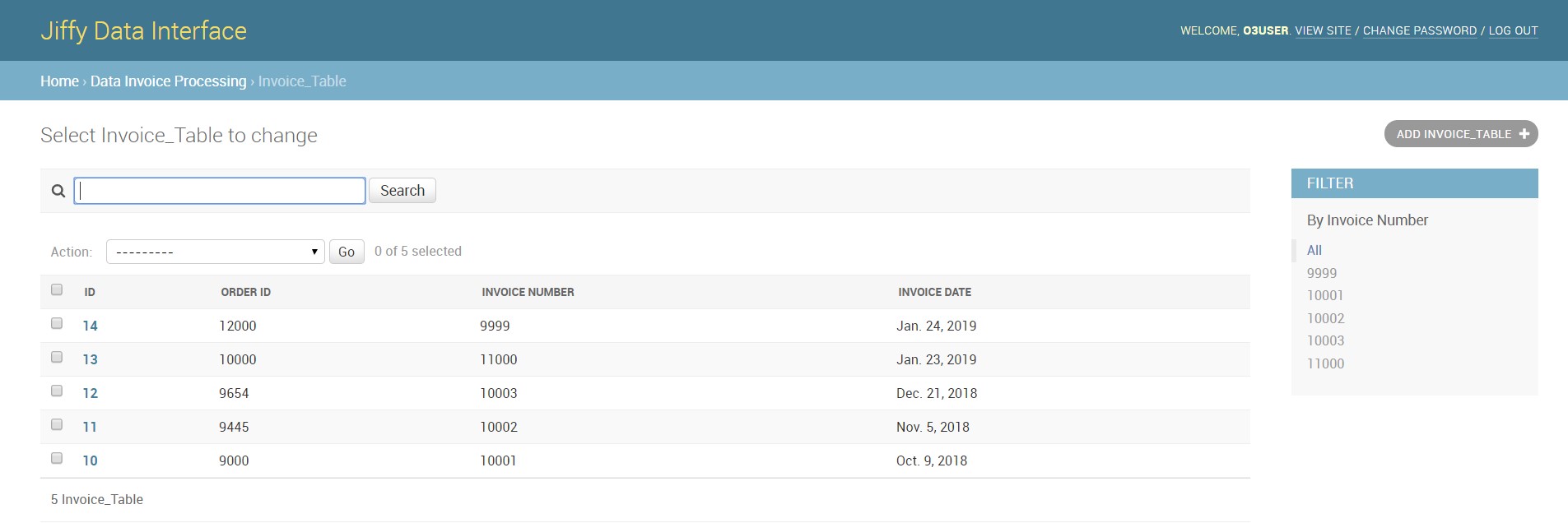
Task: Click Log Out in the header
Action: [x=1514, y=30]
